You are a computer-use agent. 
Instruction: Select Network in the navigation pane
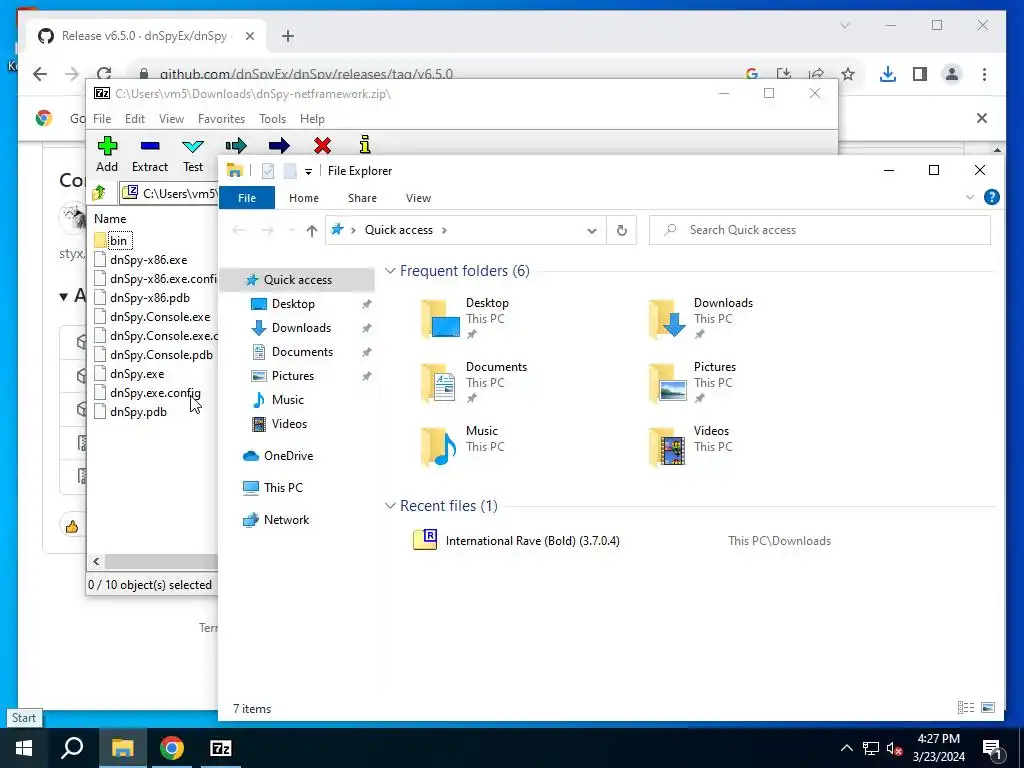(x=286, y=520)
